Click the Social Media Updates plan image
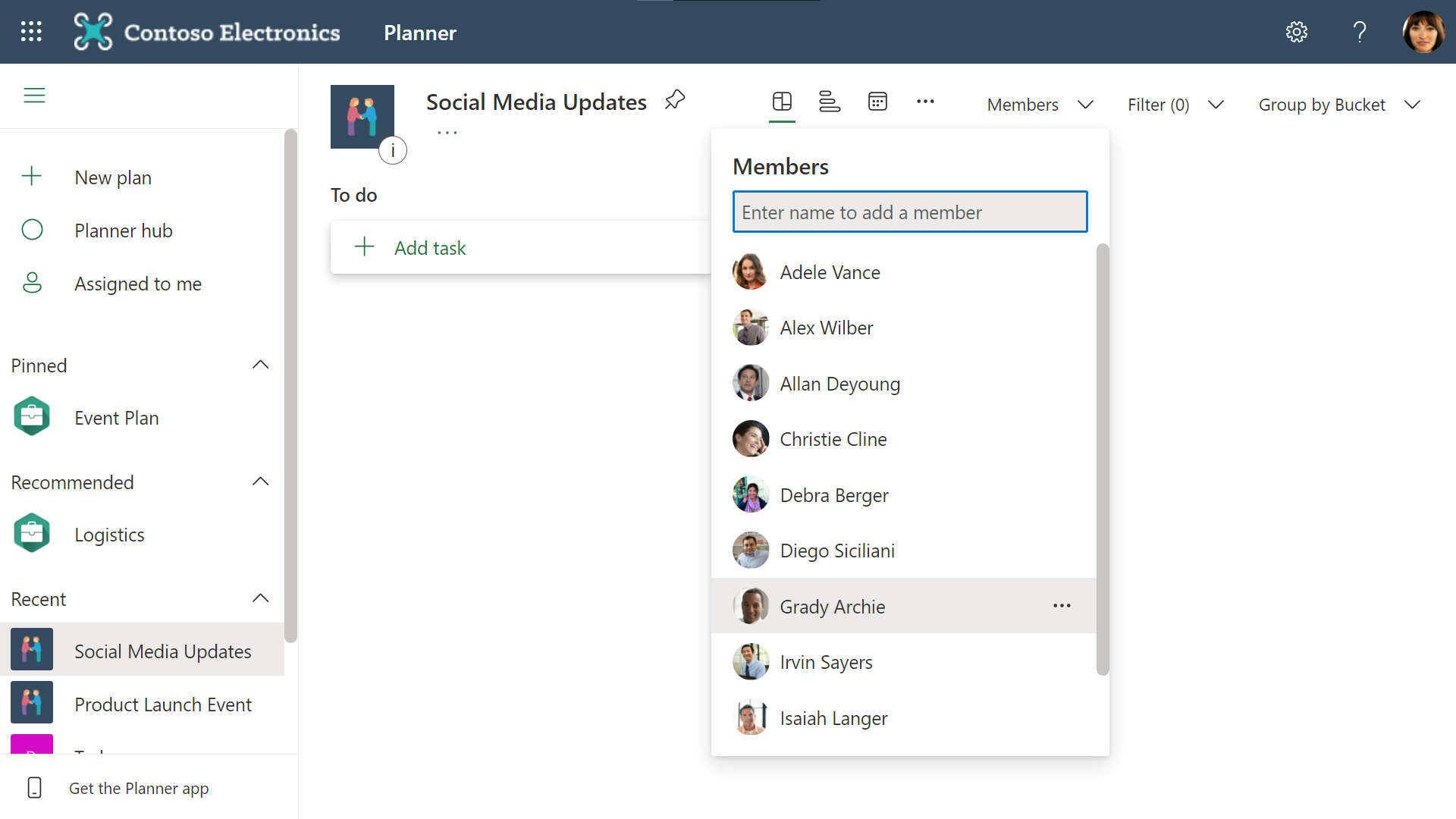This screenshot has height=819, width=1456. pos(362,117)
